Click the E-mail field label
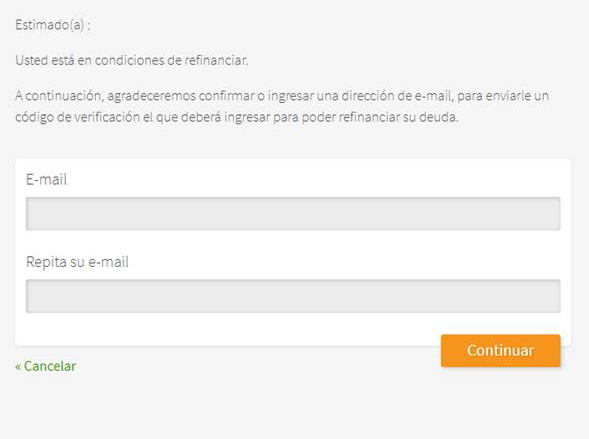The width and height of the screenshot is (589, 439). (x=46, y=179)
